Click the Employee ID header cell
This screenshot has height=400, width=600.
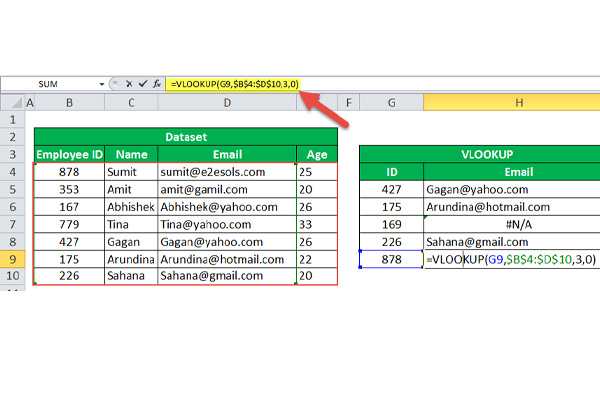click(x=68, y=155)
